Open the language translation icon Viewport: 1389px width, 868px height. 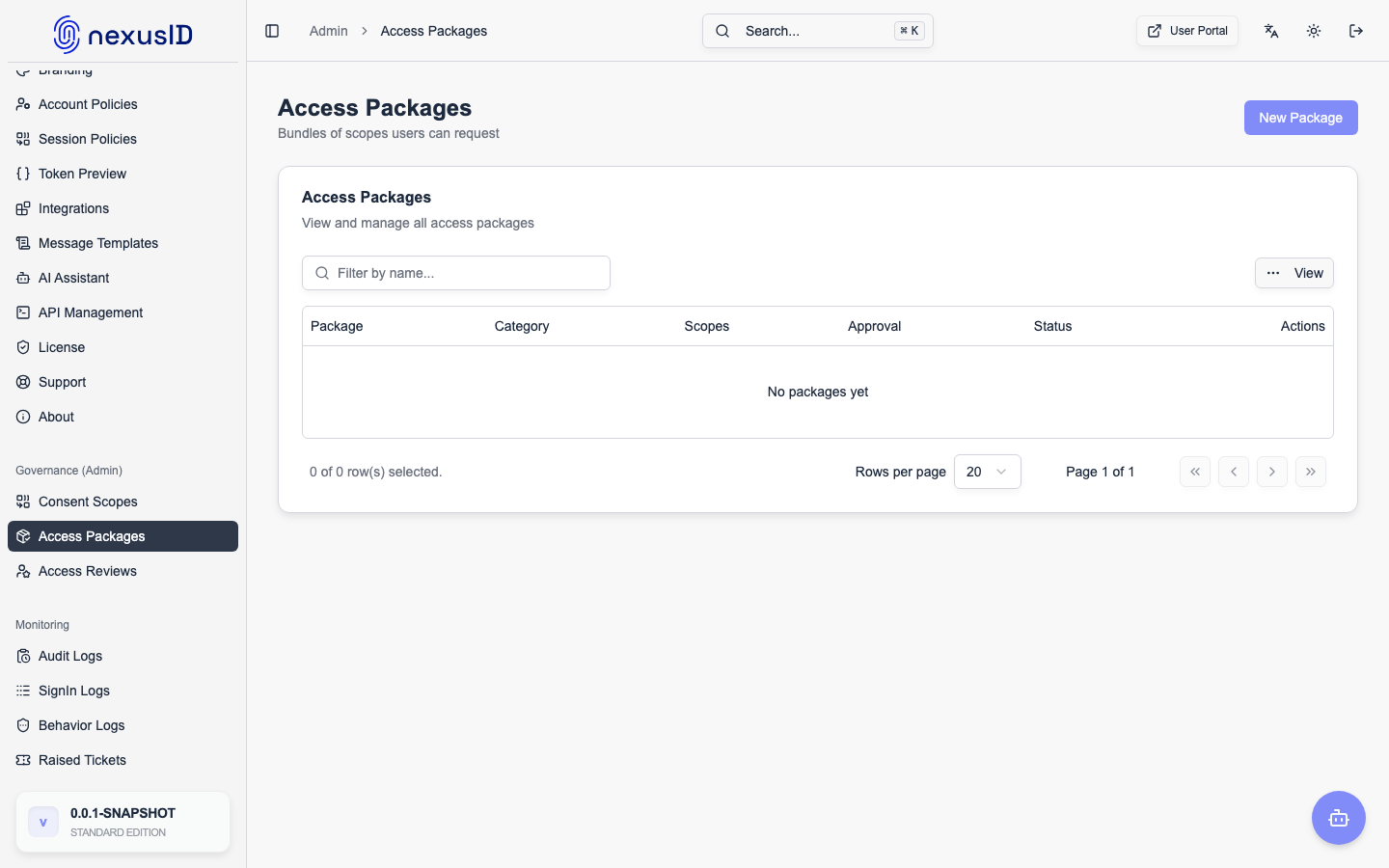1271,31
